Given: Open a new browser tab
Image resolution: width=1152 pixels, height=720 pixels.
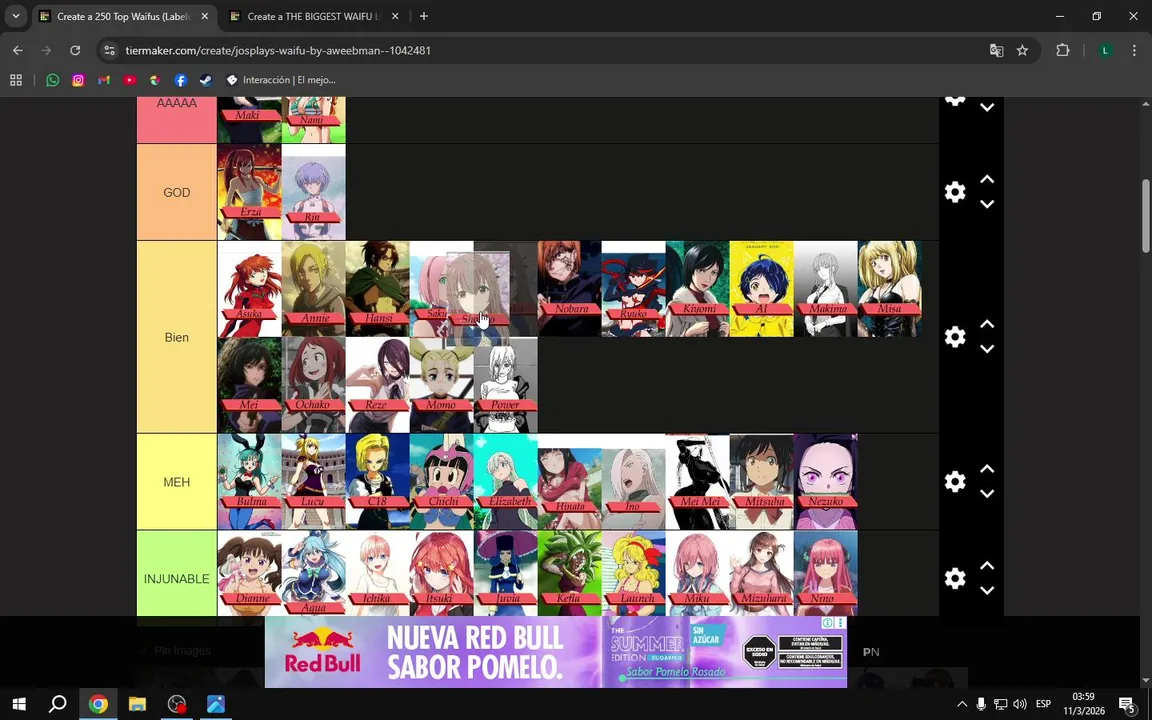Looking at the screenshot, I should click(424, 16).
